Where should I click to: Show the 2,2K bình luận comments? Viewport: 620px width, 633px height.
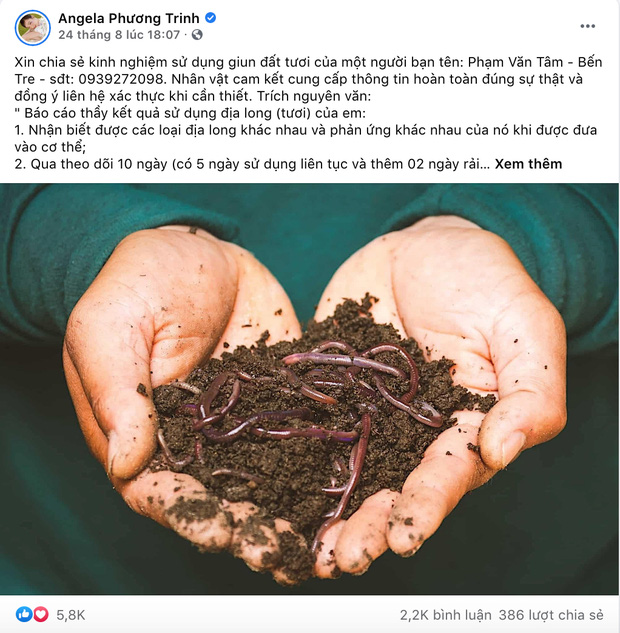point(446,615)
